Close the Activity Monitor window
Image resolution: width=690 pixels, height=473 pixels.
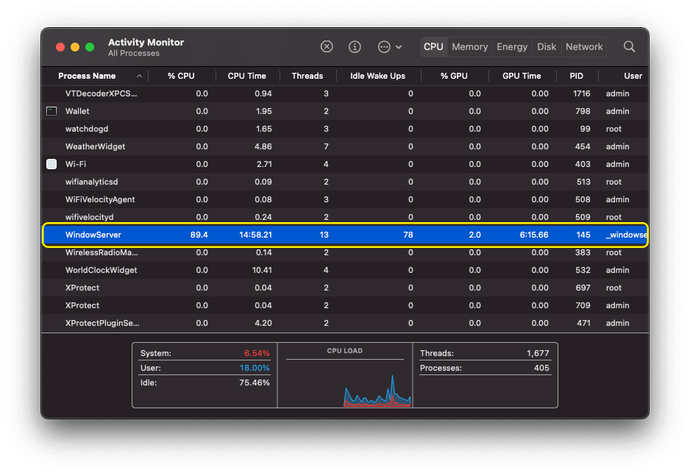tap(60, 47)
